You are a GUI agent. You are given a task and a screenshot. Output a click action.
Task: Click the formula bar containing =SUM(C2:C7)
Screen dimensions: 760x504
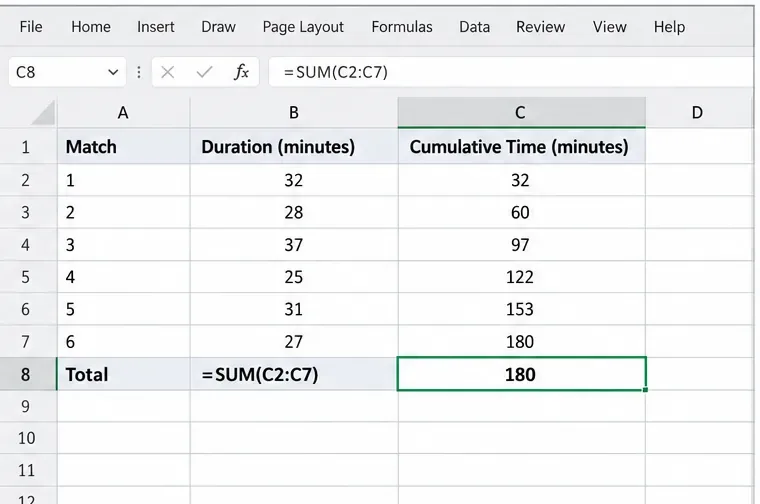(x=511, y=72)
